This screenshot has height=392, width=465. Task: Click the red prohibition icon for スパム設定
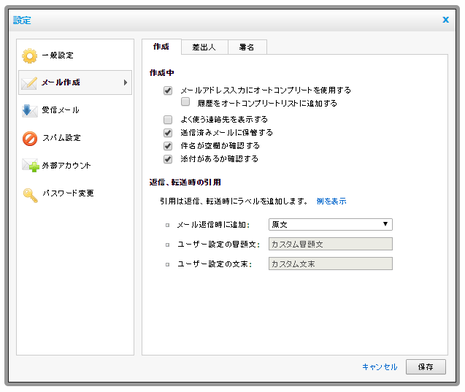(x=30, y=138)
